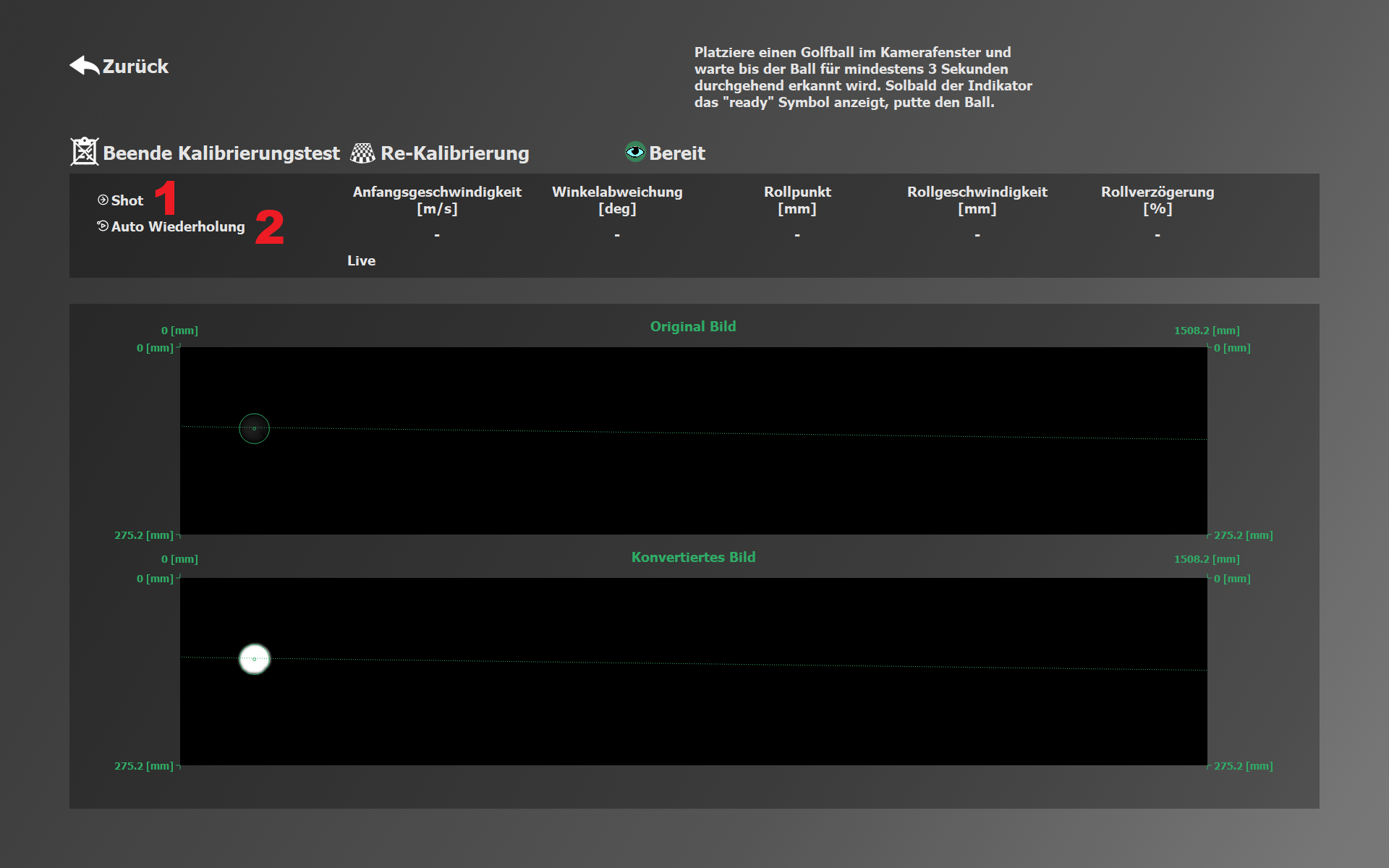The width and height of the screenshot is (1389, 868).
Task: Click the 1508.2 [mm] label above Original Bild
Action: [x=1207, y=331]
